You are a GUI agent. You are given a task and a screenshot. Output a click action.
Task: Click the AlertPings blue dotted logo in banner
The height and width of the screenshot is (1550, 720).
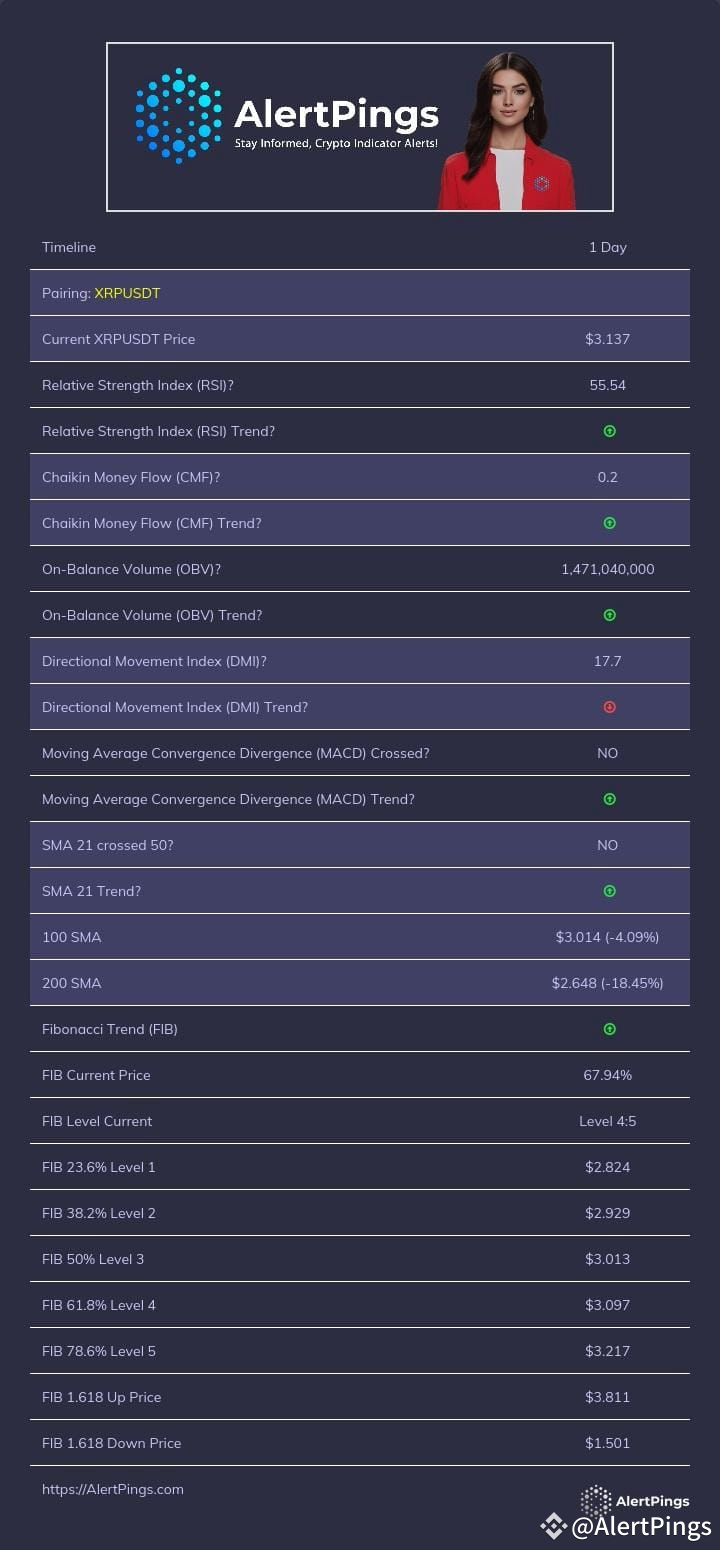coord(178,116)
